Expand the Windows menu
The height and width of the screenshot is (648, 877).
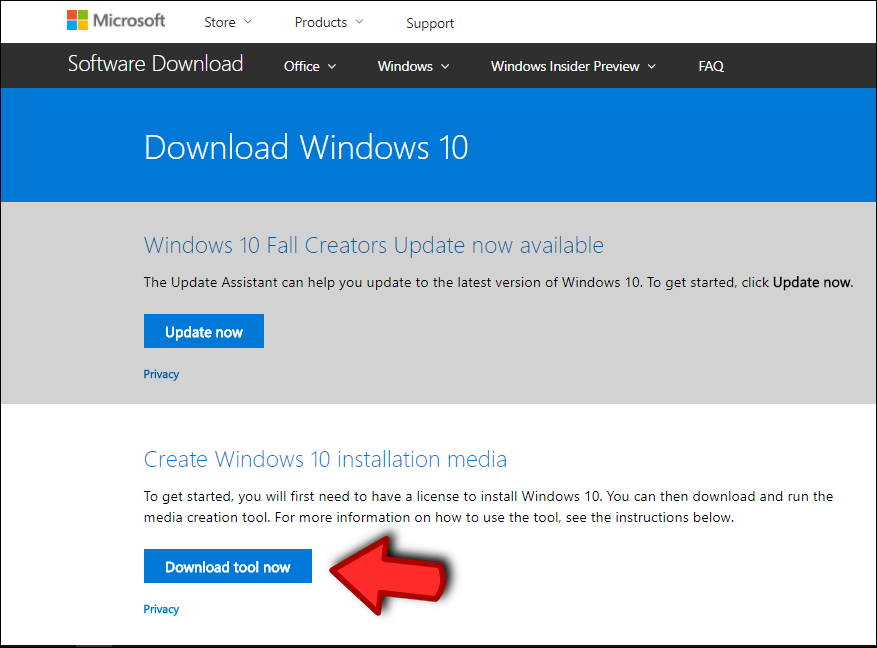(x=413, y=66)
